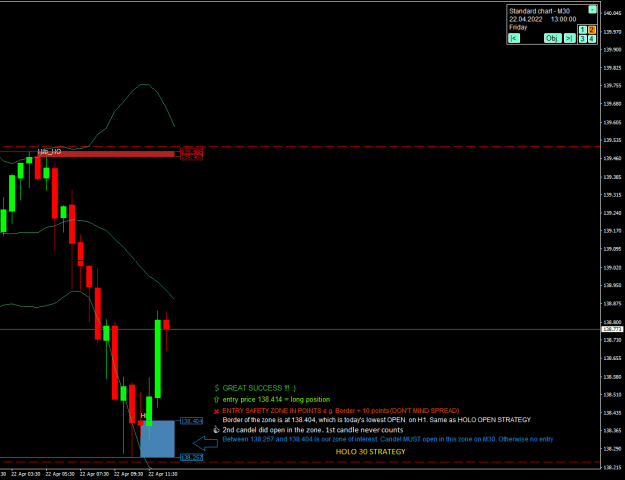Select the 138.257 zone price tag
This screenshot has height=480, width=625.
pyautogui.click(x=191, y=457)
